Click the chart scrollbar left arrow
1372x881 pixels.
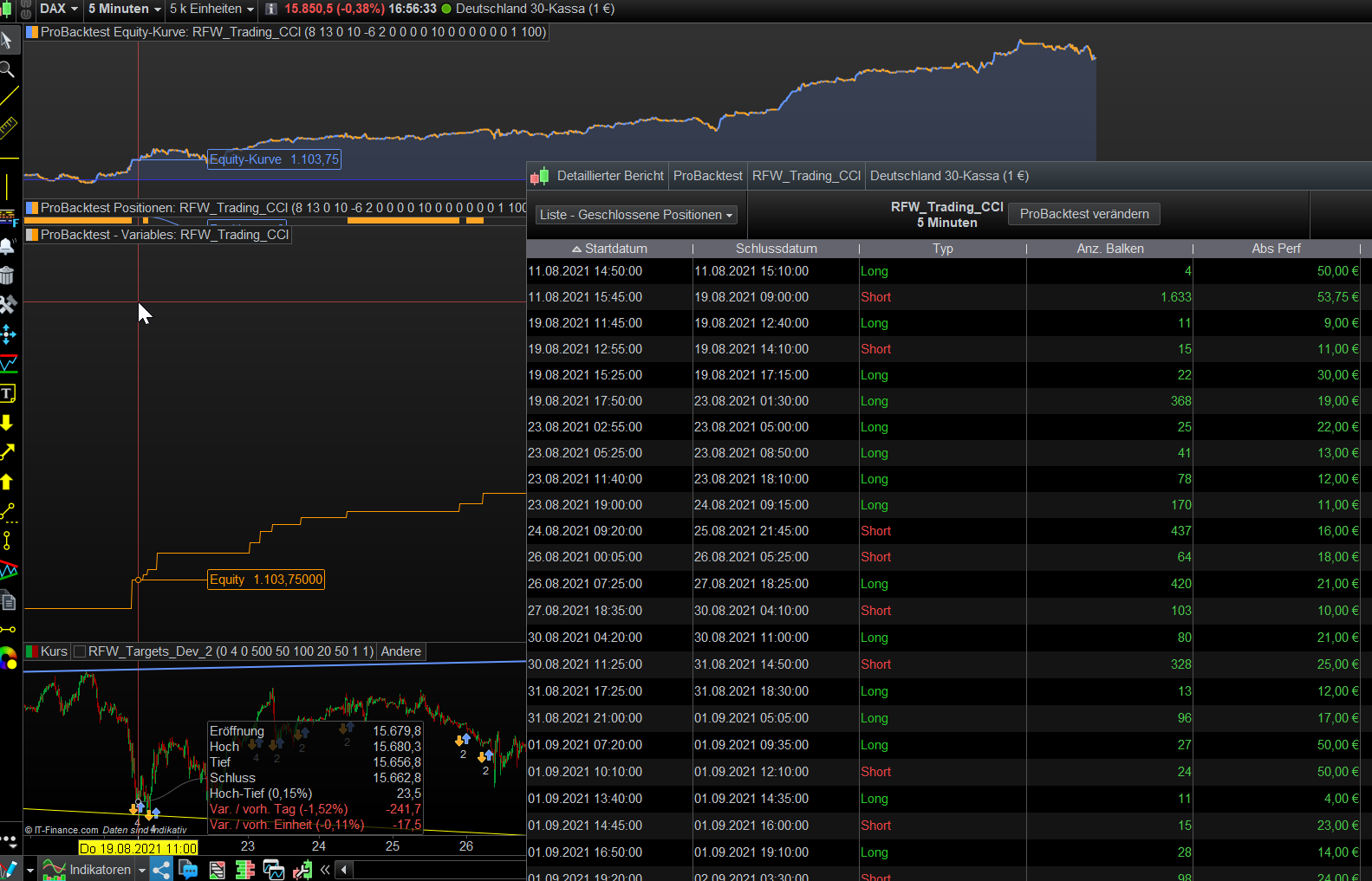tap(345, 870)
